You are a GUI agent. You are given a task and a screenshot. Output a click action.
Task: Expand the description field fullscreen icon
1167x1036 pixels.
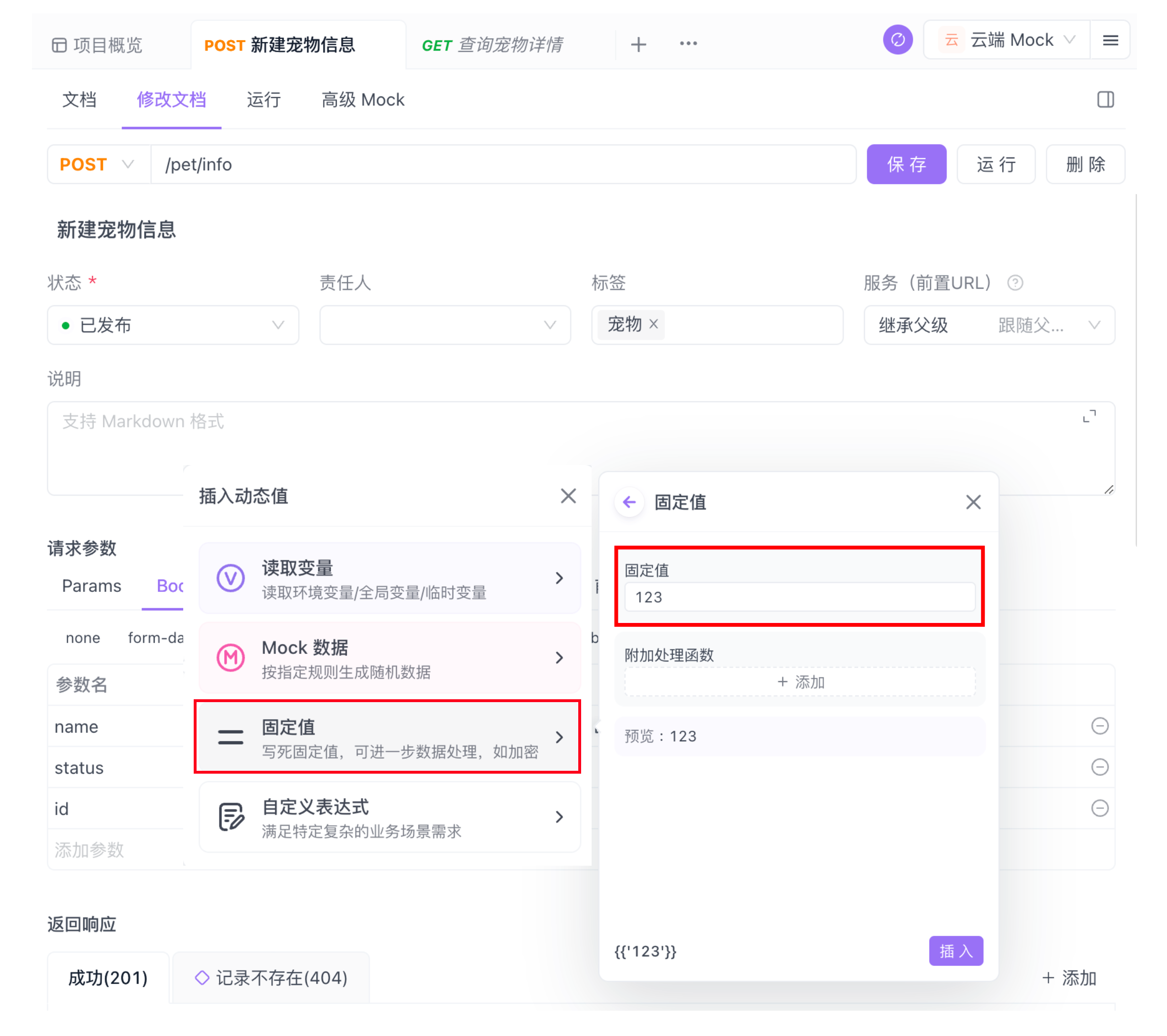coord(1089,416)
